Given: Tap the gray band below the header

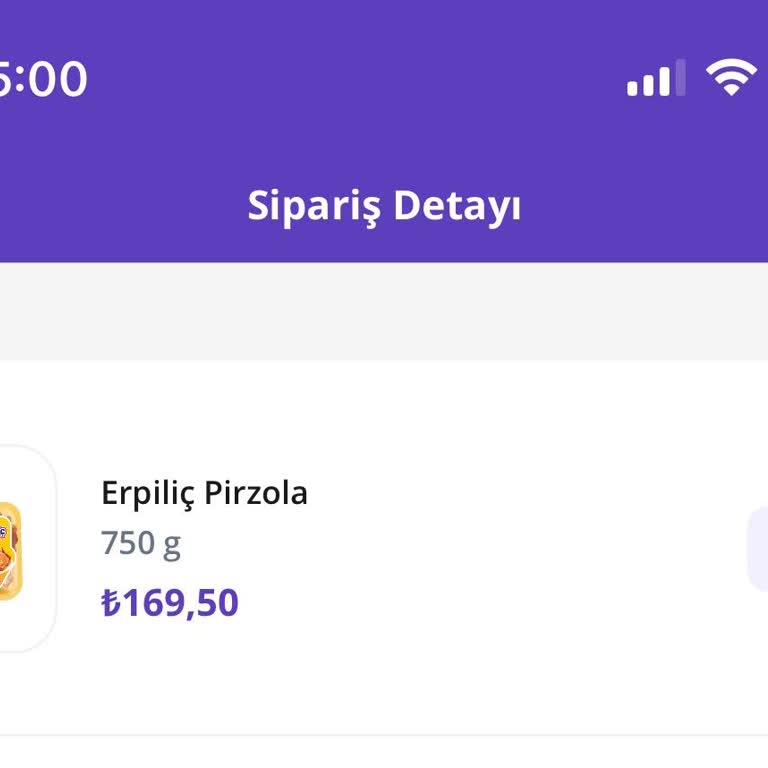Looking at the screenshot, I should coord(384,311).
